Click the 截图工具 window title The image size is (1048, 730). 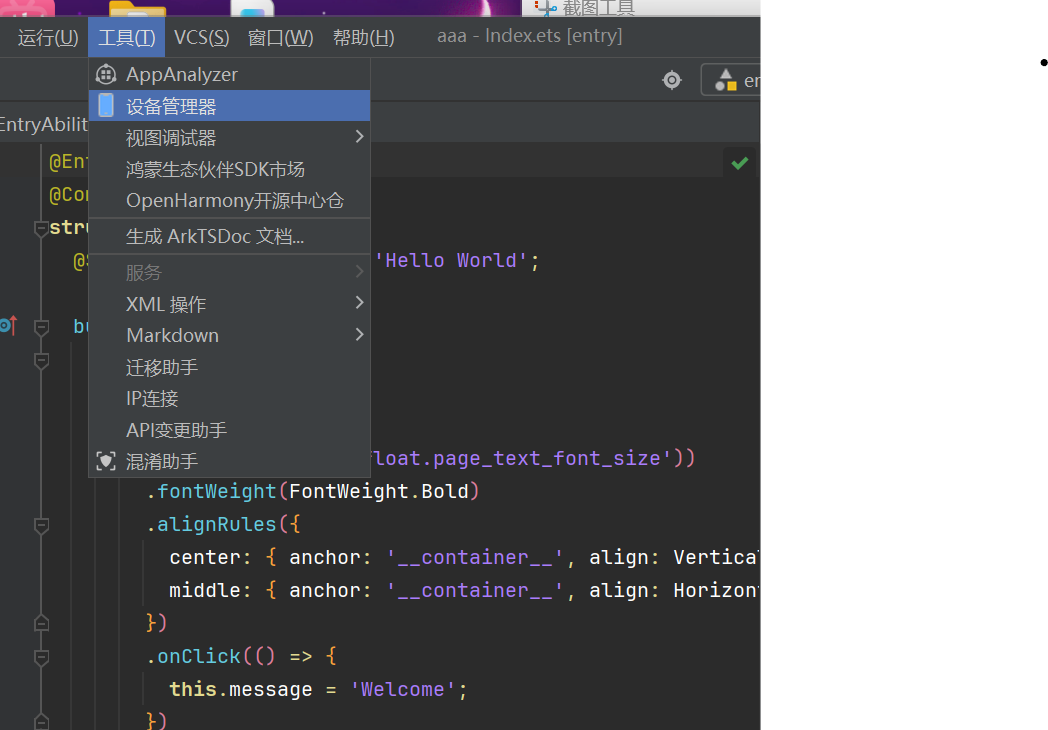point(598,7)
